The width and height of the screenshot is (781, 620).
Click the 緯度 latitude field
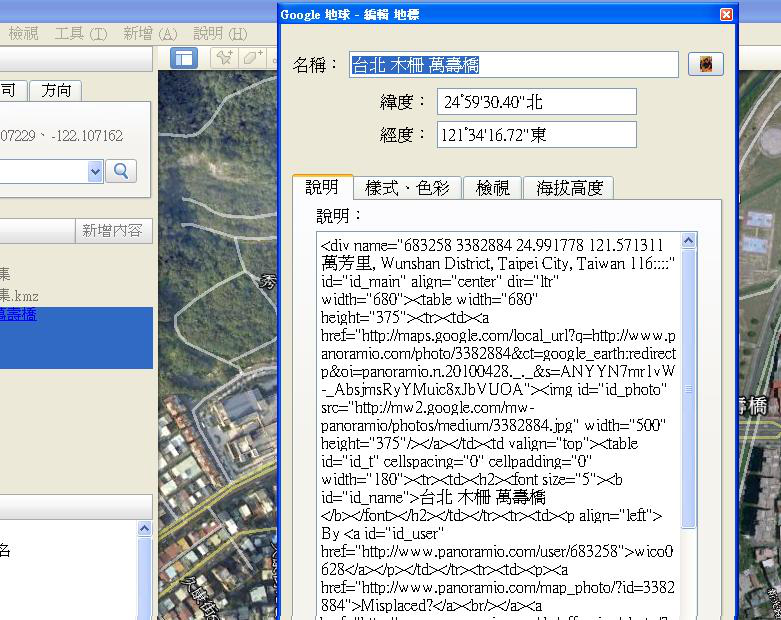pos(536,102)
